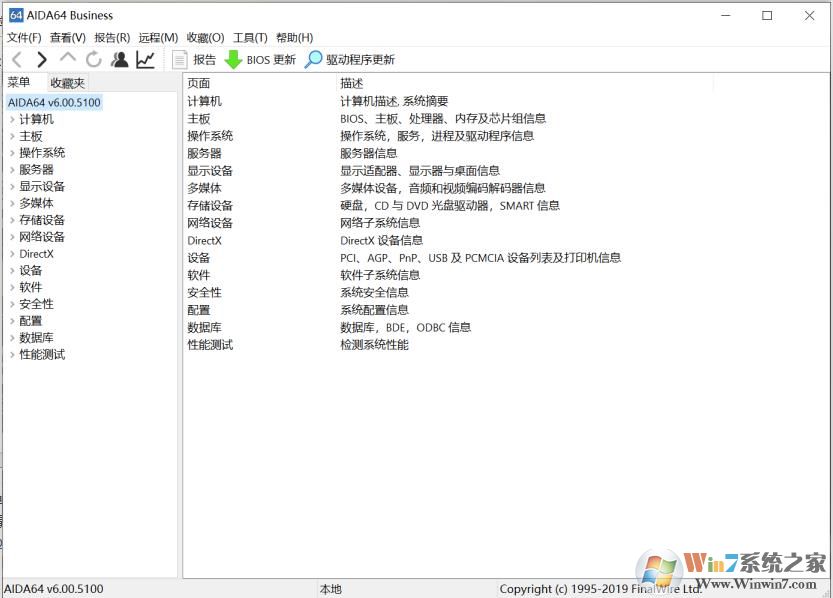Screen dimensions: 833x598
Task: Expand the 计算机 tree node
Action: 12,119
